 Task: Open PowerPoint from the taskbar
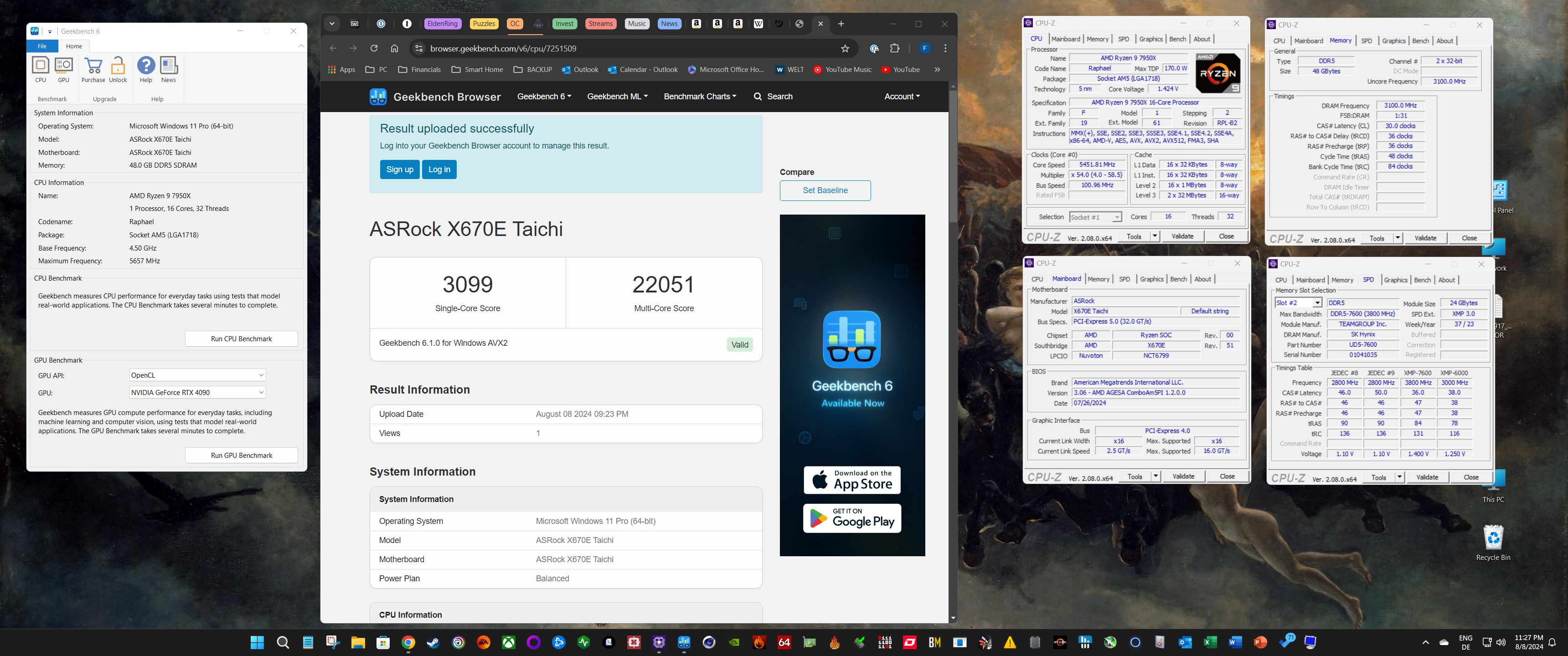[1260, 642]
